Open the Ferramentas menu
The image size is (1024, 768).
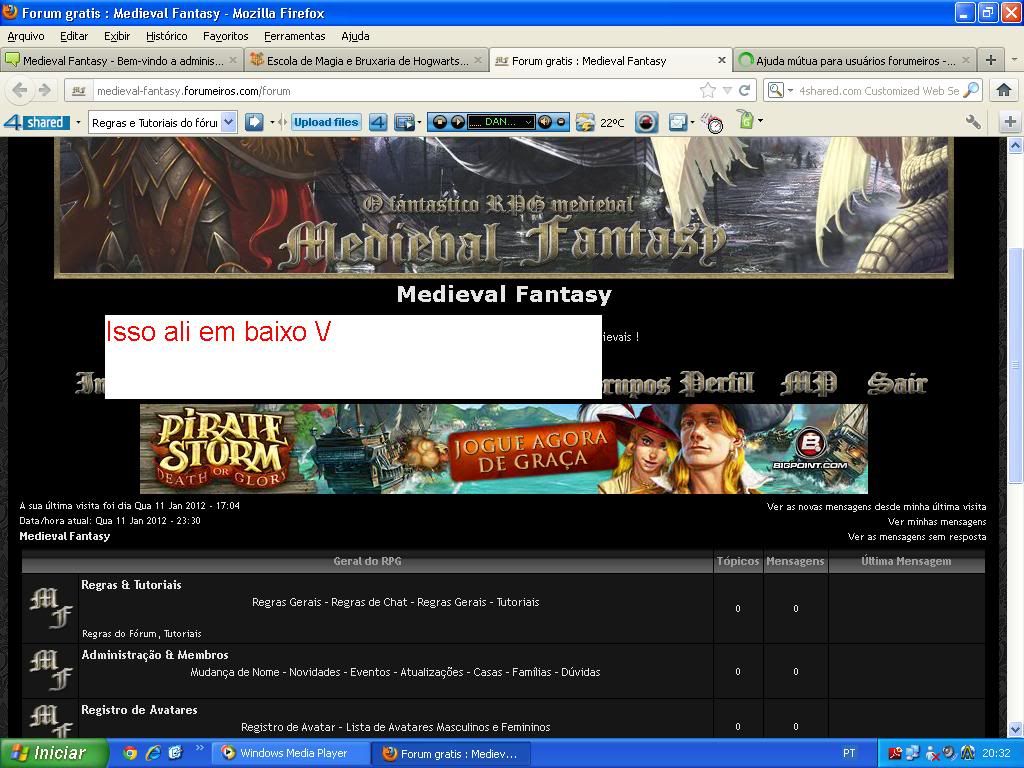click(x=295, y=36)
